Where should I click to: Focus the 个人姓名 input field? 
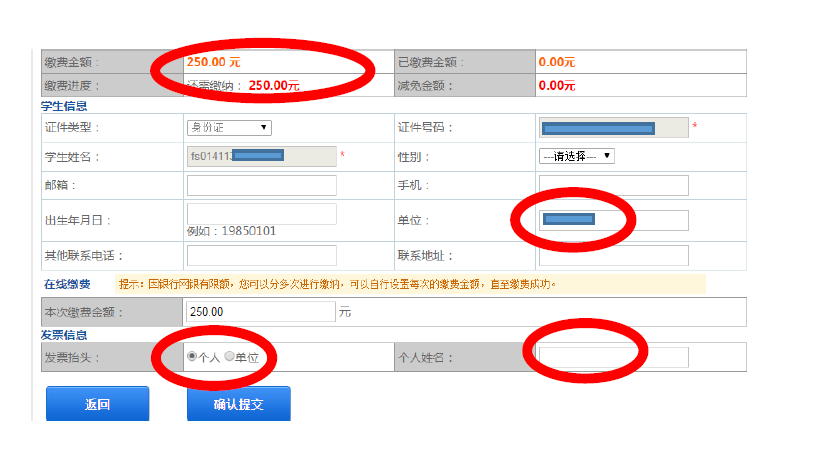click(613, 357)
